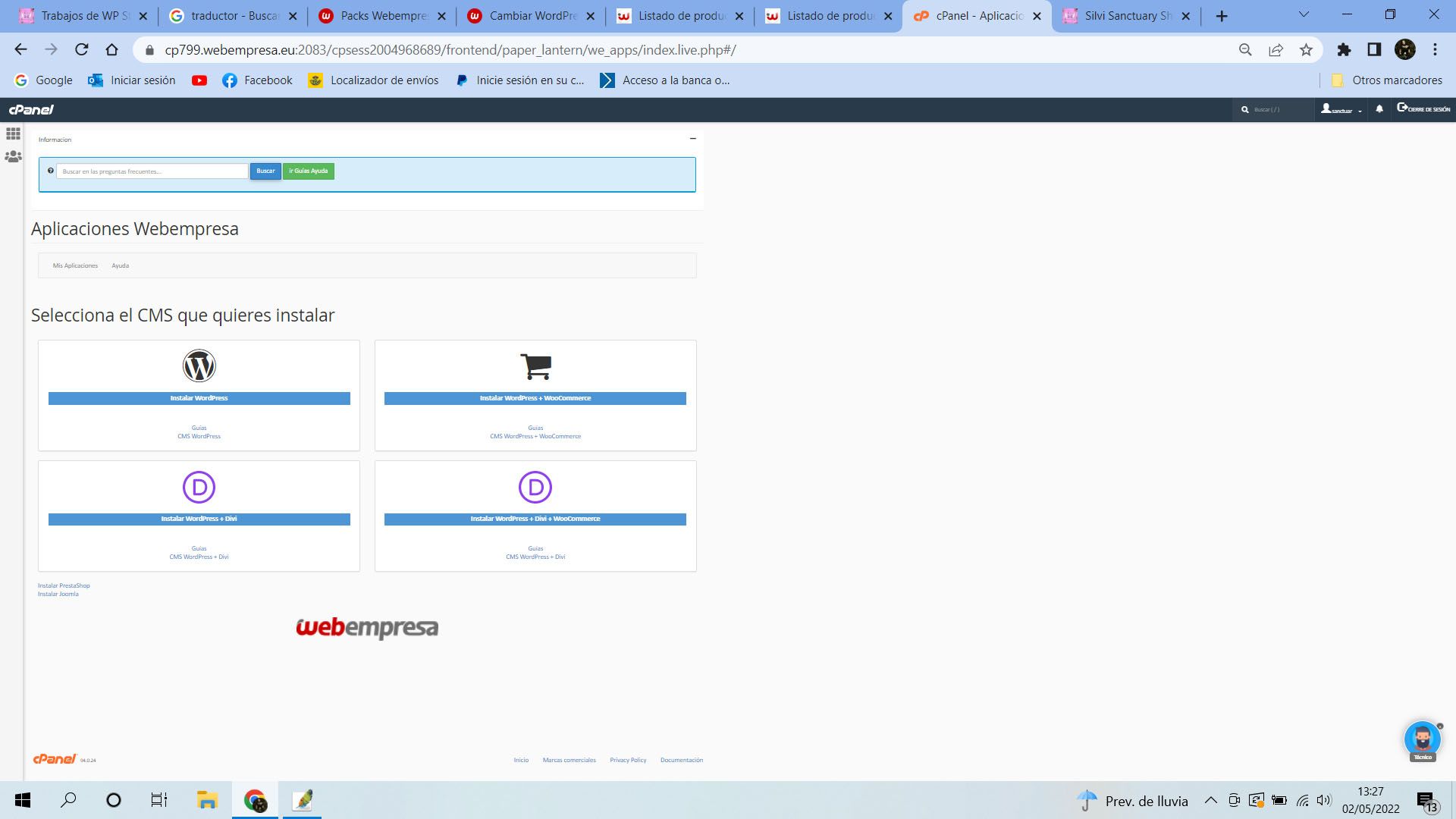The width and height of the screenshot is (1456, 819).
Task: Open the YouTube bookmark icon
Action: 199,80
